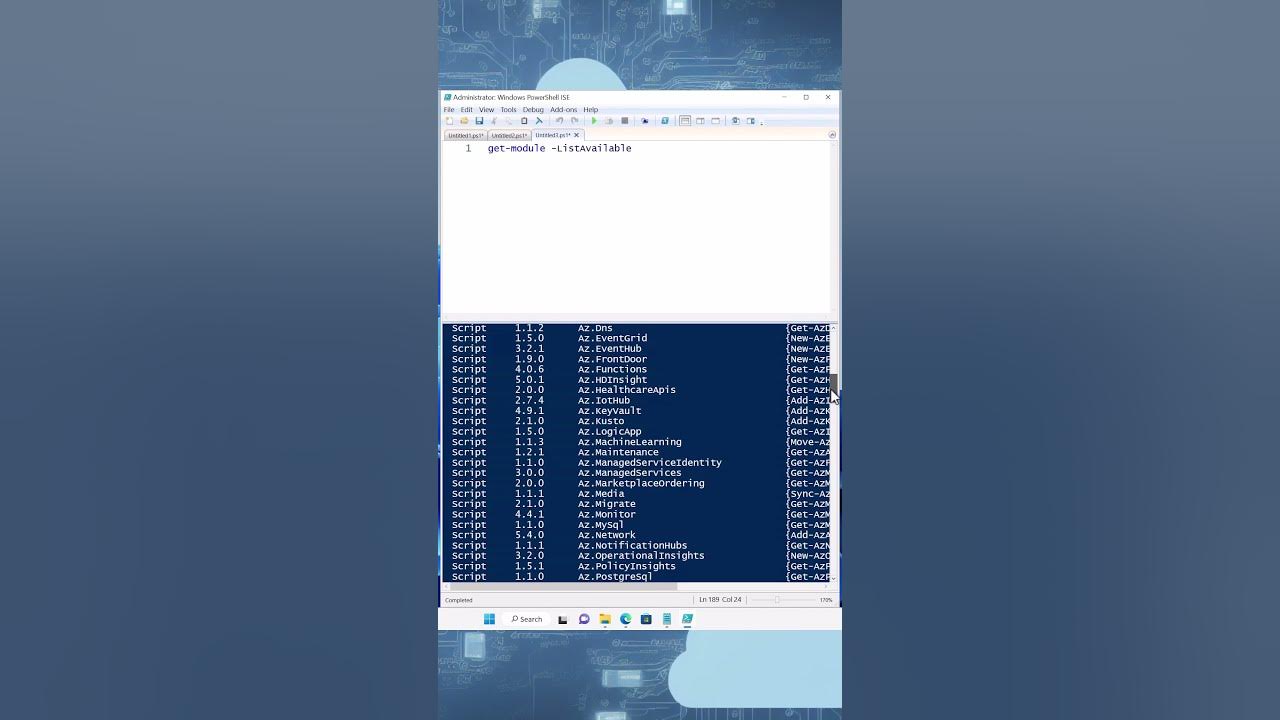Open the Chat icon on the taskbar

pyautogui.click(x=584, y=619)
